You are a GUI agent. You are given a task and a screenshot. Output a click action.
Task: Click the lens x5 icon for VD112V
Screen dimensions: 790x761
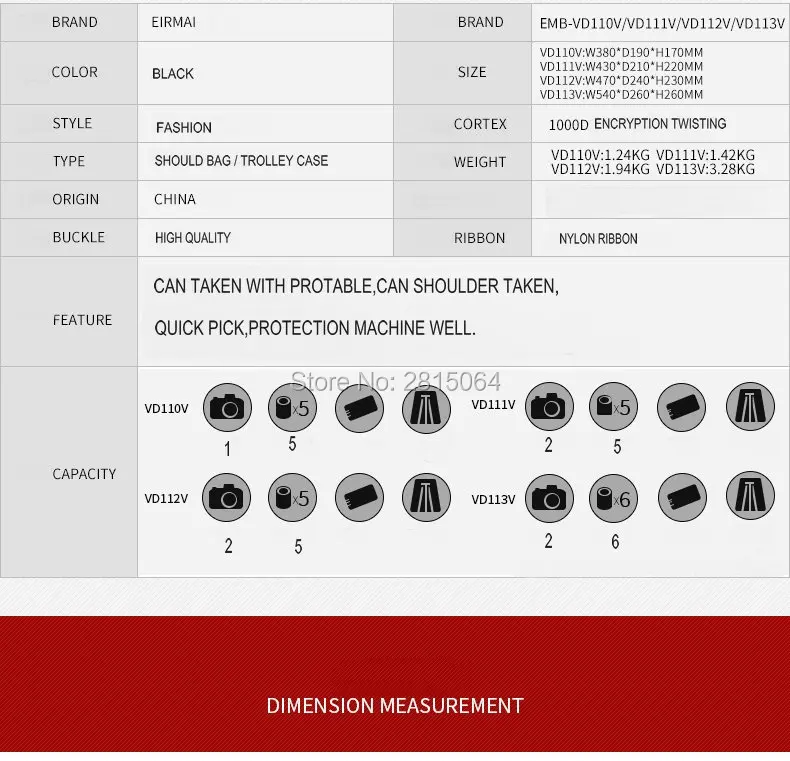pos(292,497)
